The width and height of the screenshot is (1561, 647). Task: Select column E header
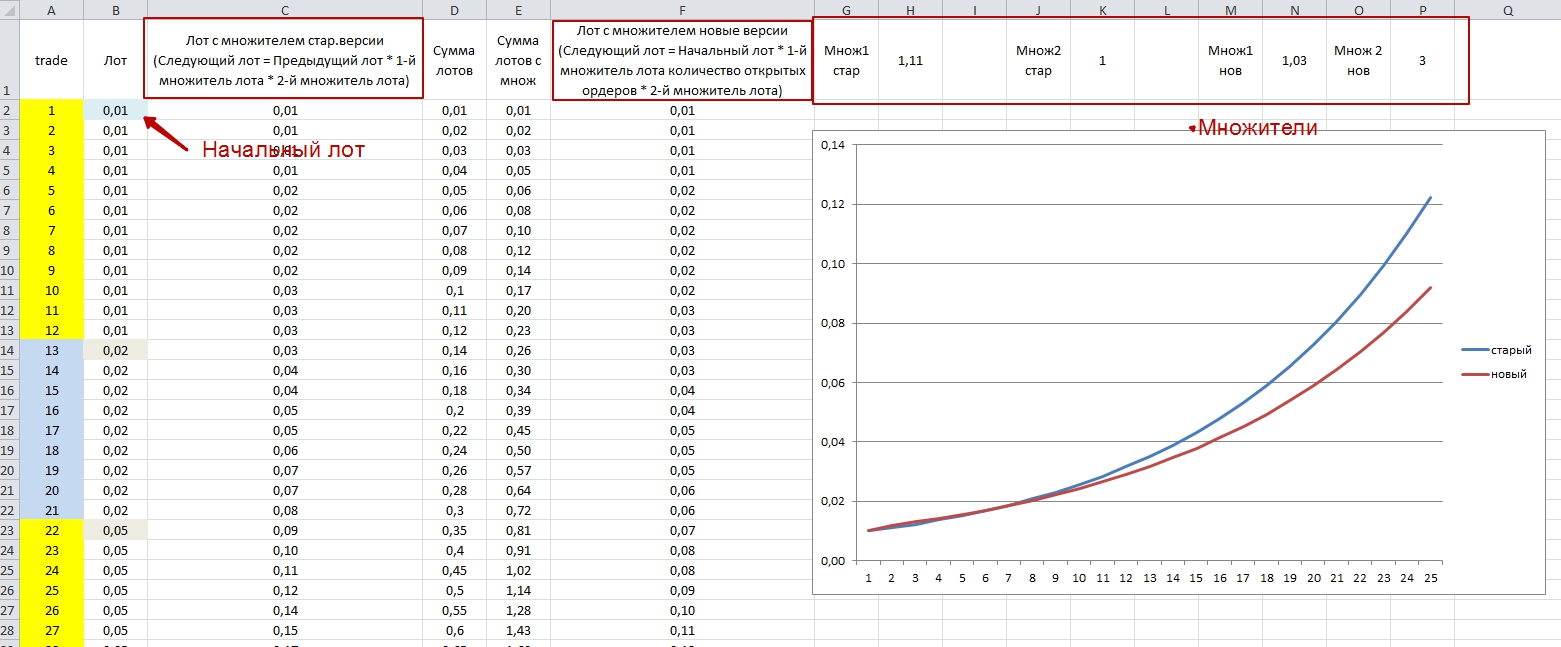[518, 9]
